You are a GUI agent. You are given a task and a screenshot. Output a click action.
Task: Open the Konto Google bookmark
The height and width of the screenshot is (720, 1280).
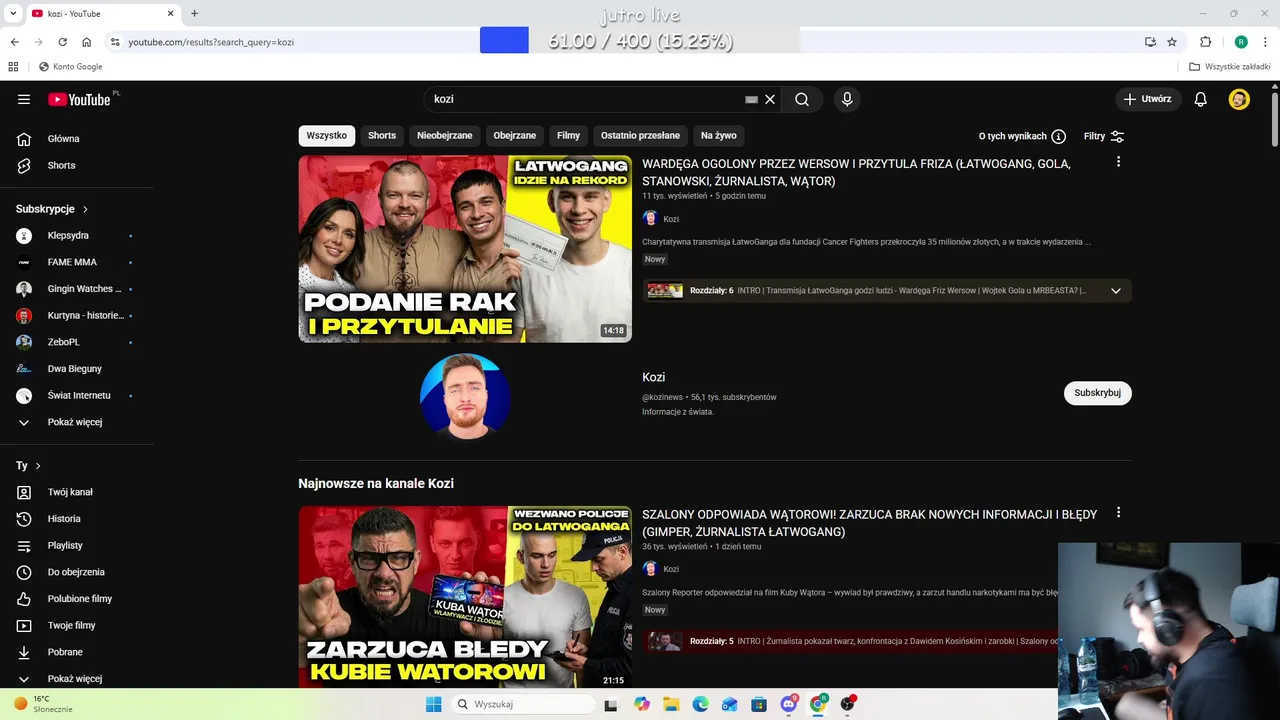(71, 67)
